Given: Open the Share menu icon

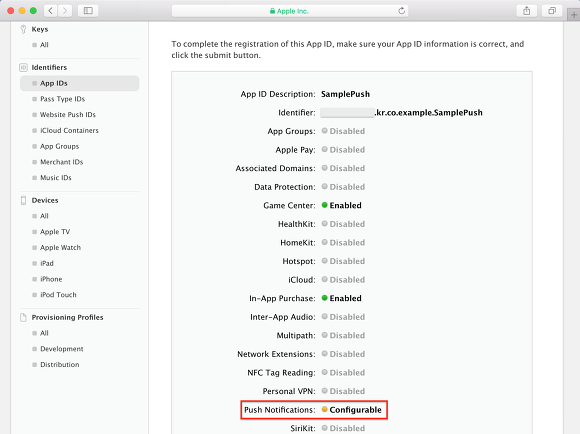Looking at the screenshot, I should [x=526, y=11].
